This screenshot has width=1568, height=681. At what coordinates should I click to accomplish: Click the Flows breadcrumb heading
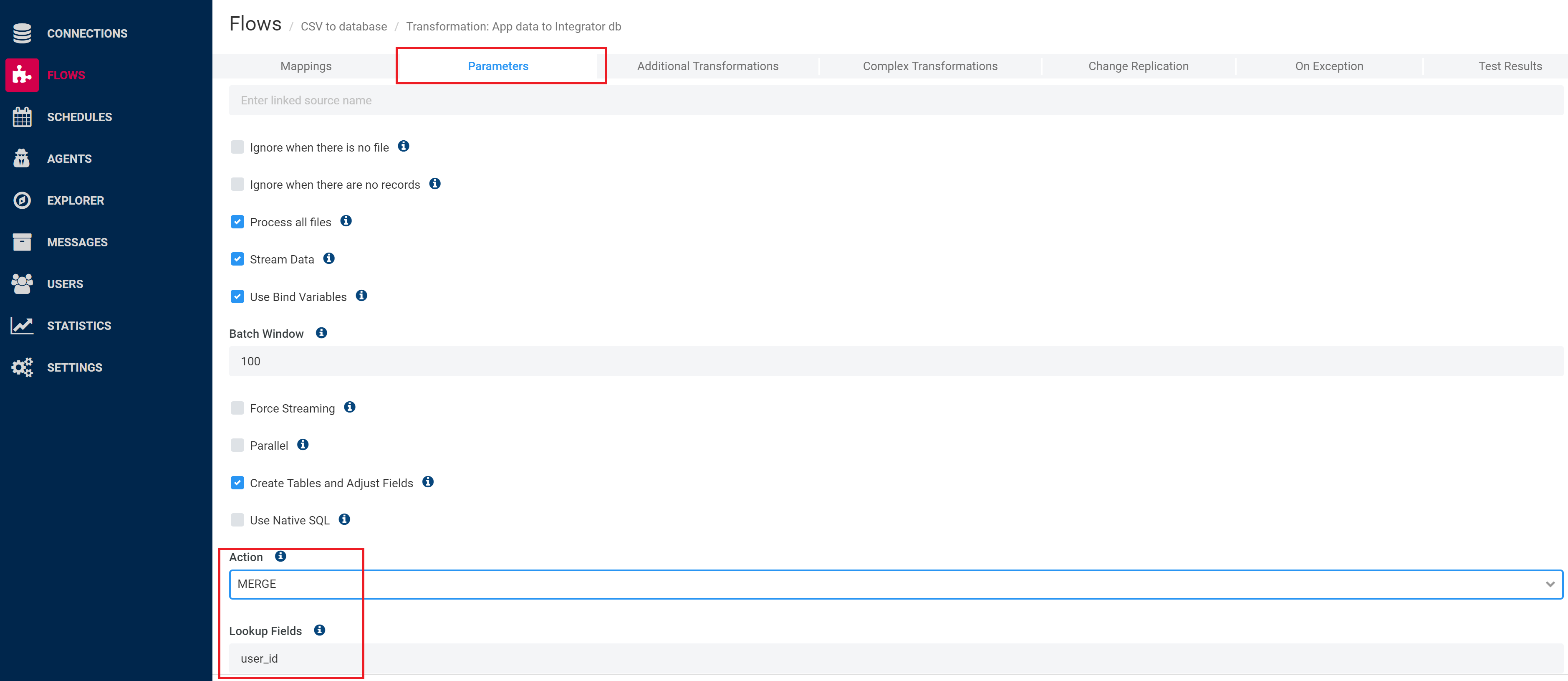point(255,24)
